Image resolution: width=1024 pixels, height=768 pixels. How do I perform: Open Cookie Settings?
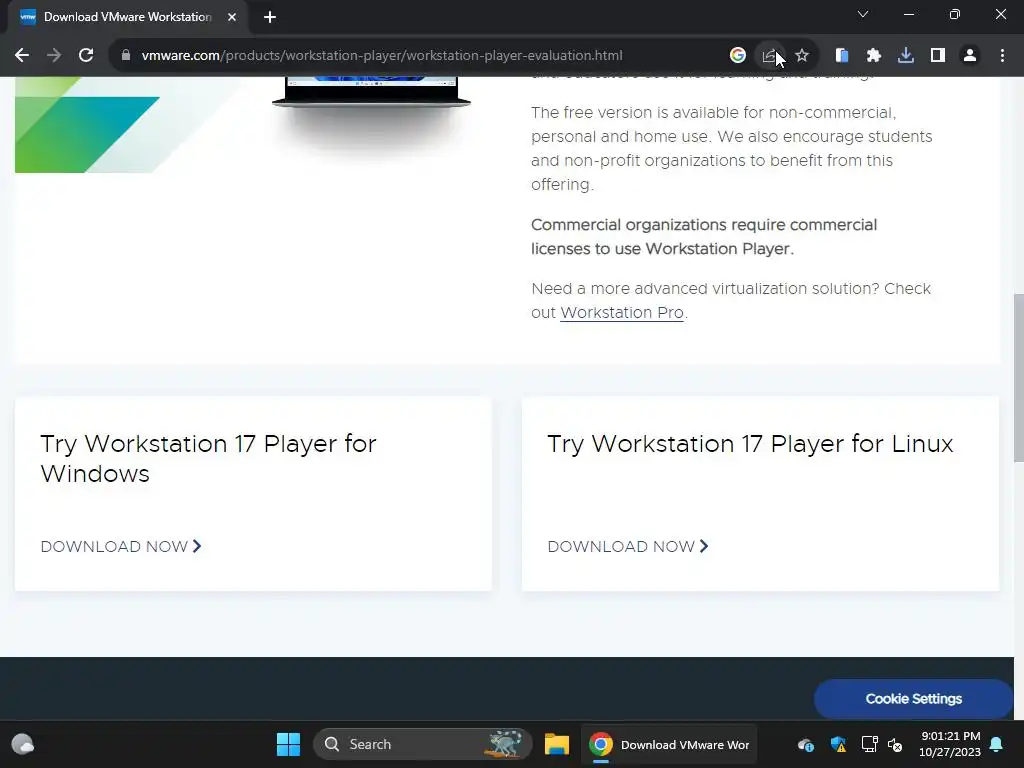click(913, 699)
